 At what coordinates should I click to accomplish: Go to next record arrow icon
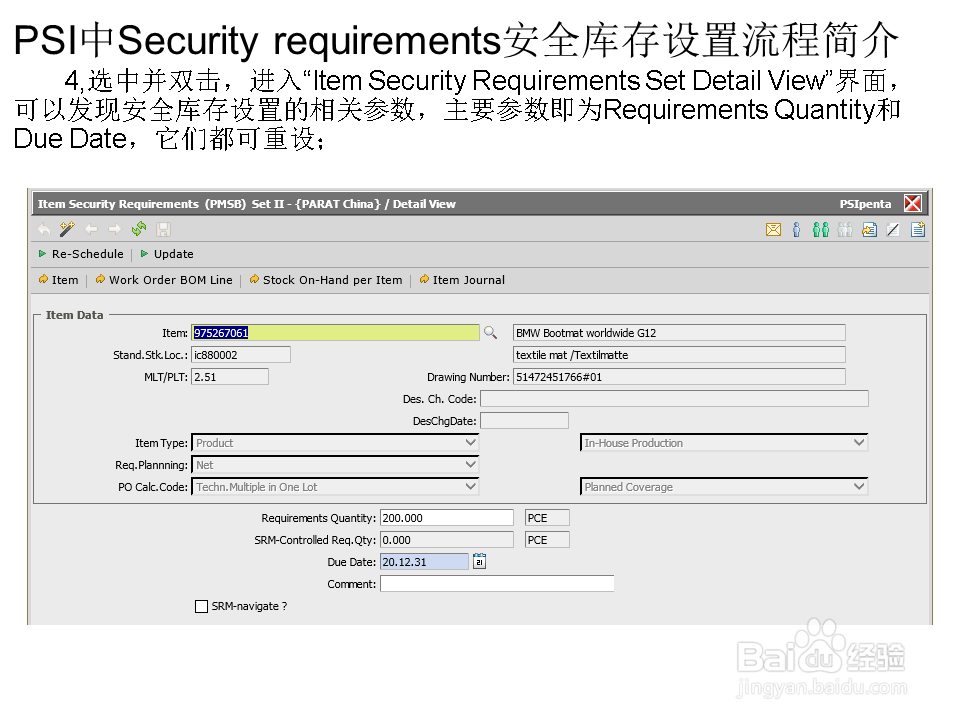114,230
